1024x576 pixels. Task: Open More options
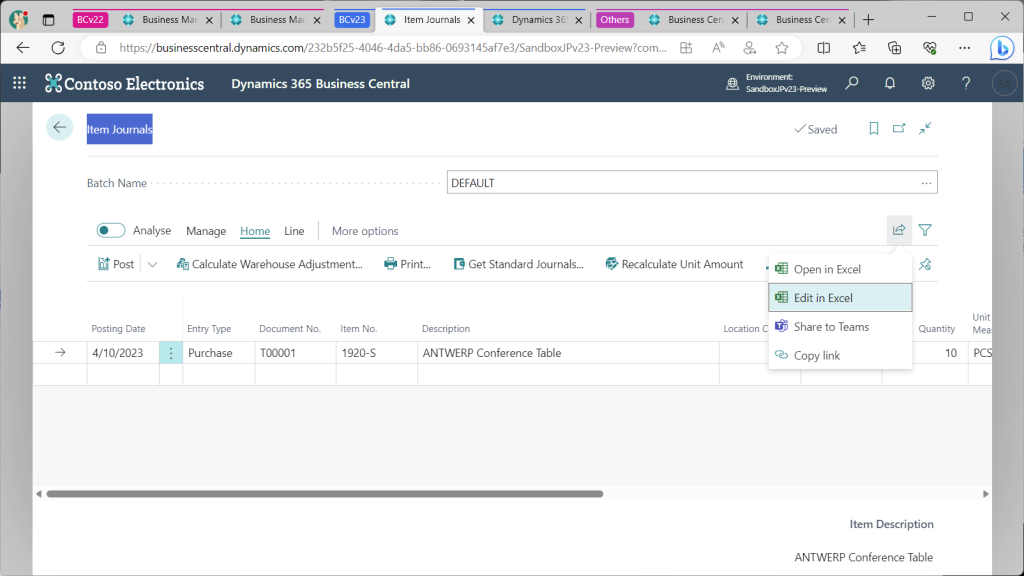(x=365, y=231)
